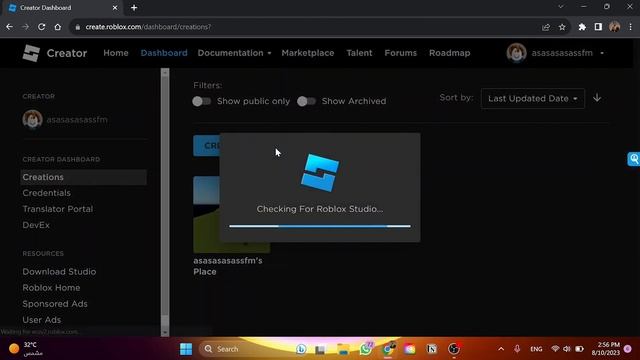
Task: Click the sidebar asasasasassfm creator profile
Action: [65, 120]
